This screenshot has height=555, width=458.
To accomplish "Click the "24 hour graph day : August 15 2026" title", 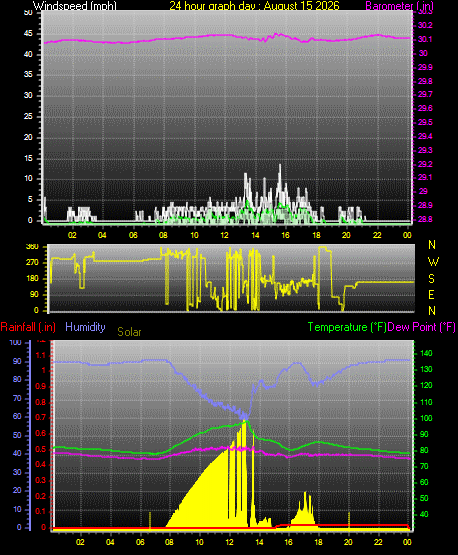I will coord(254,5).
